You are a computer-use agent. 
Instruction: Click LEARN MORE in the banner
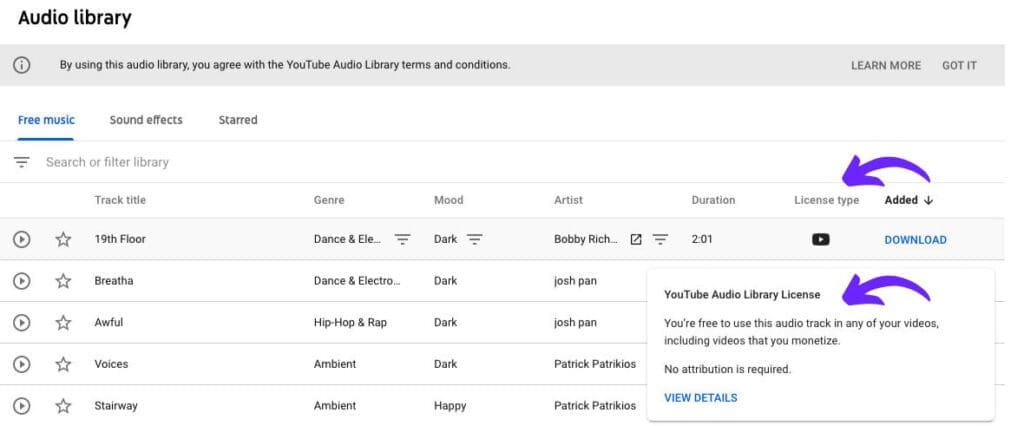pos(886,65)
